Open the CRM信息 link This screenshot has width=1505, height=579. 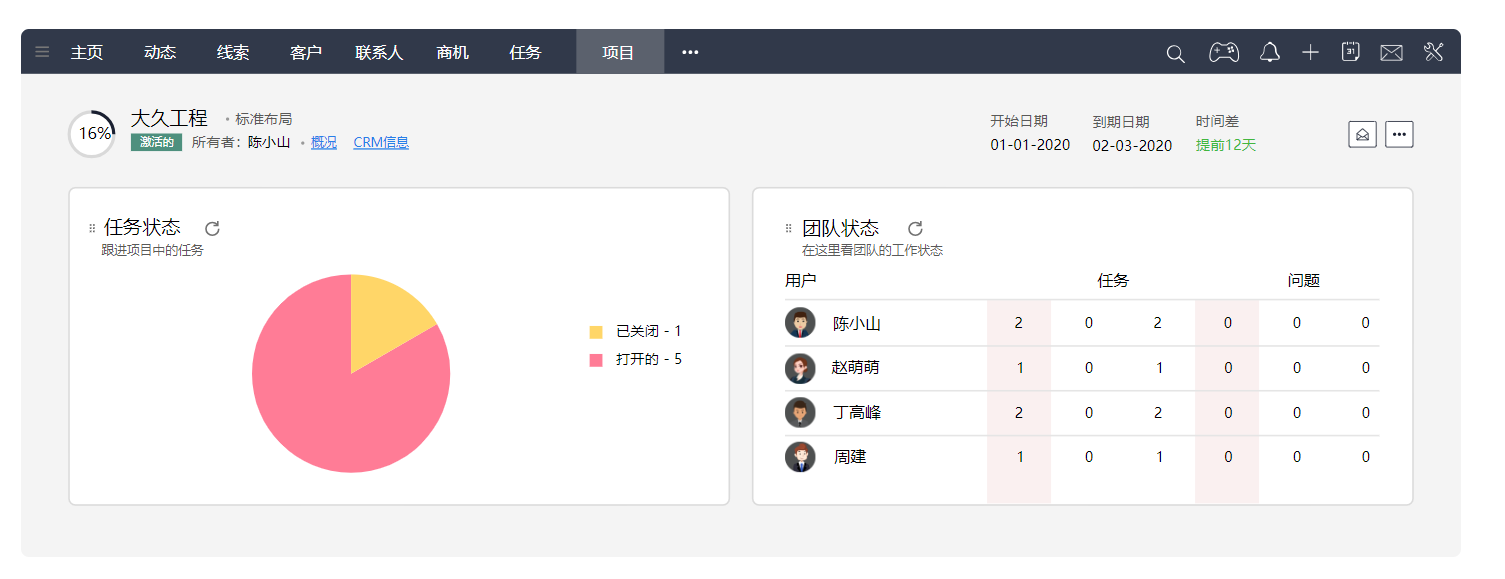coord(381,142)
